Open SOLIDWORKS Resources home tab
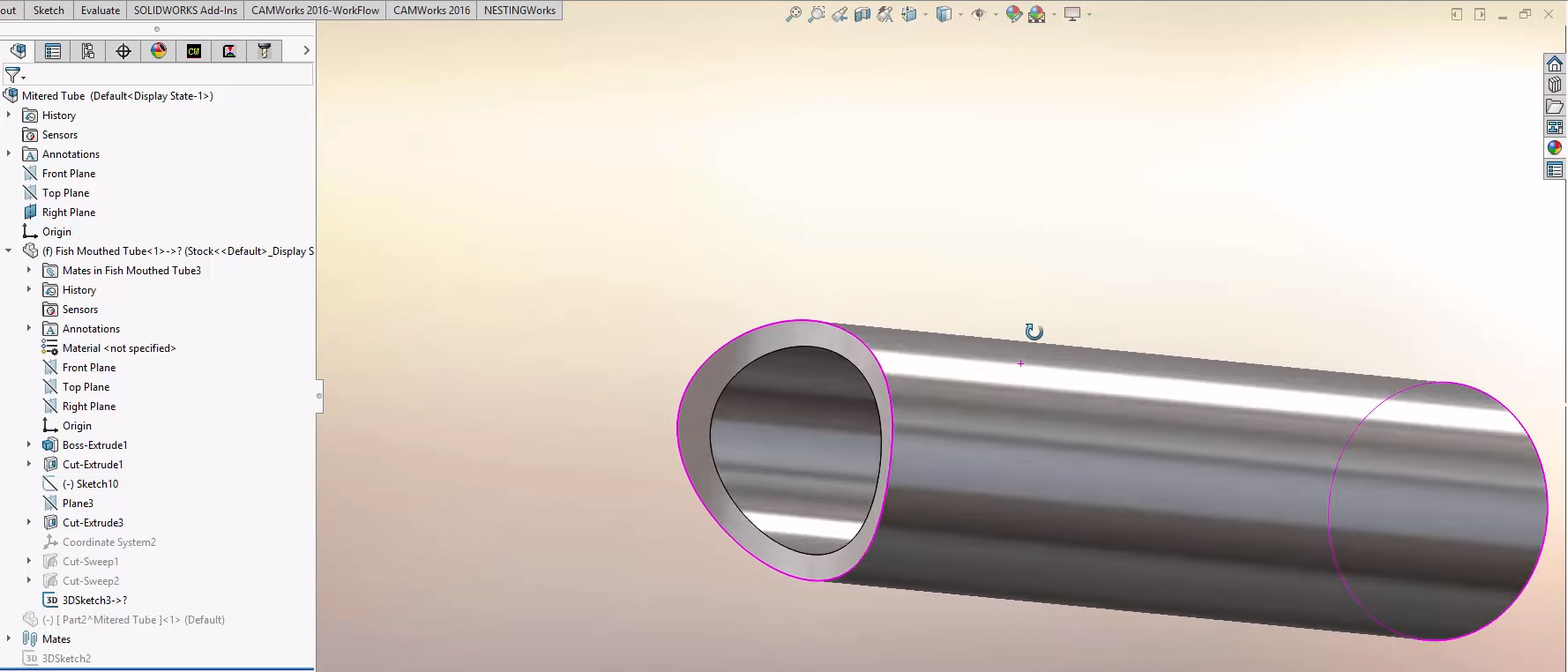The width and height of the screenshot is (1568, 672). coord(1554,63)
